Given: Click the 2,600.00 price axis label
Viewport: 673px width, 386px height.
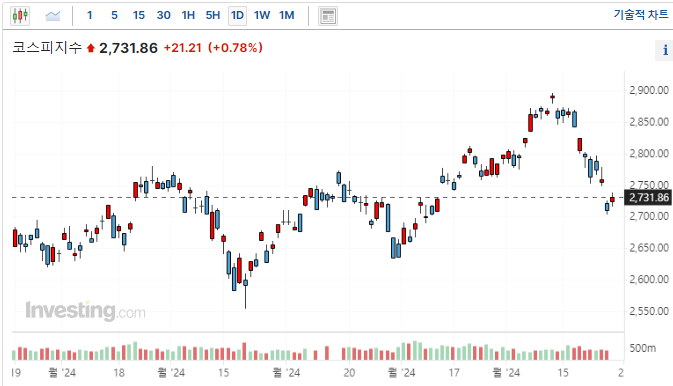Looking at the screenshot, I should click(x=649, y=280).
